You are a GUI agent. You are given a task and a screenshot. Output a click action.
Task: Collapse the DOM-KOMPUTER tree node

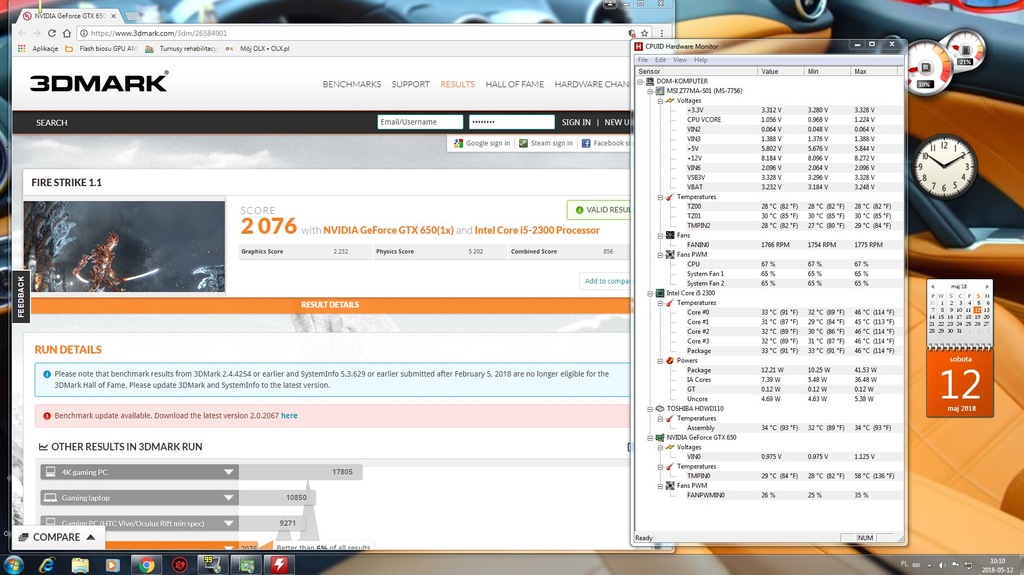click(641, 82)
